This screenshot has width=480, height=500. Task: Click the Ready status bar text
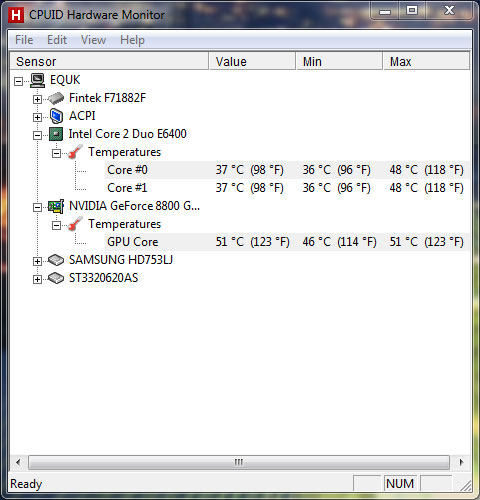(26, 484)
